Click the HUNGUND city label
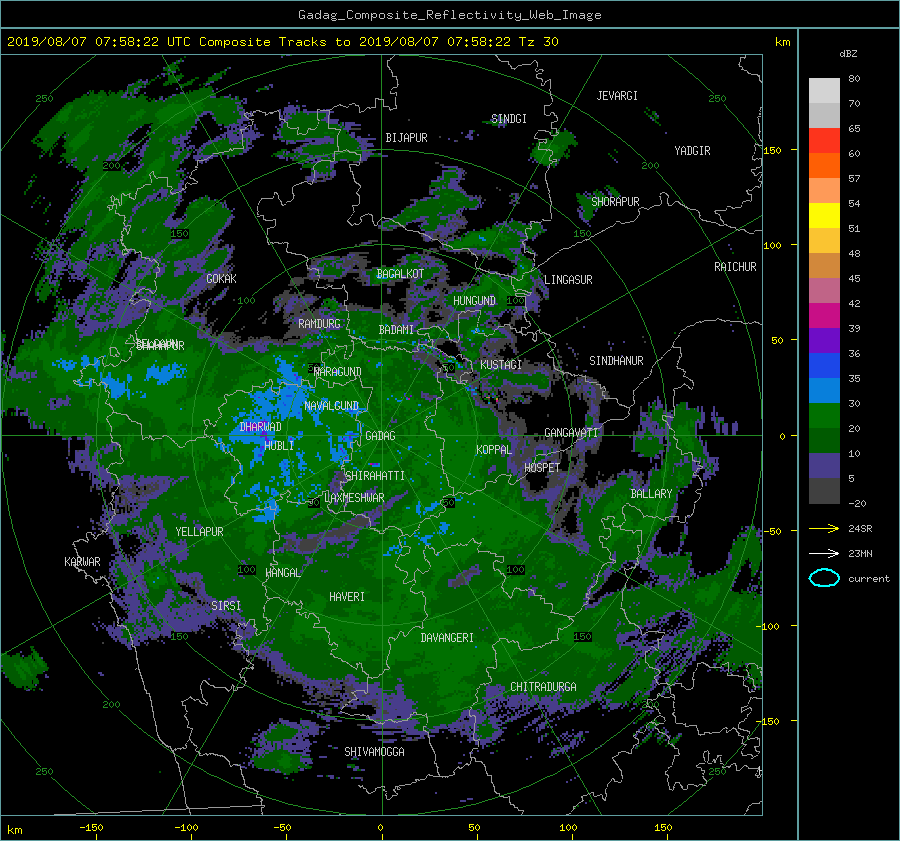This screenshot has width=900, height=841. click(474, 301)
